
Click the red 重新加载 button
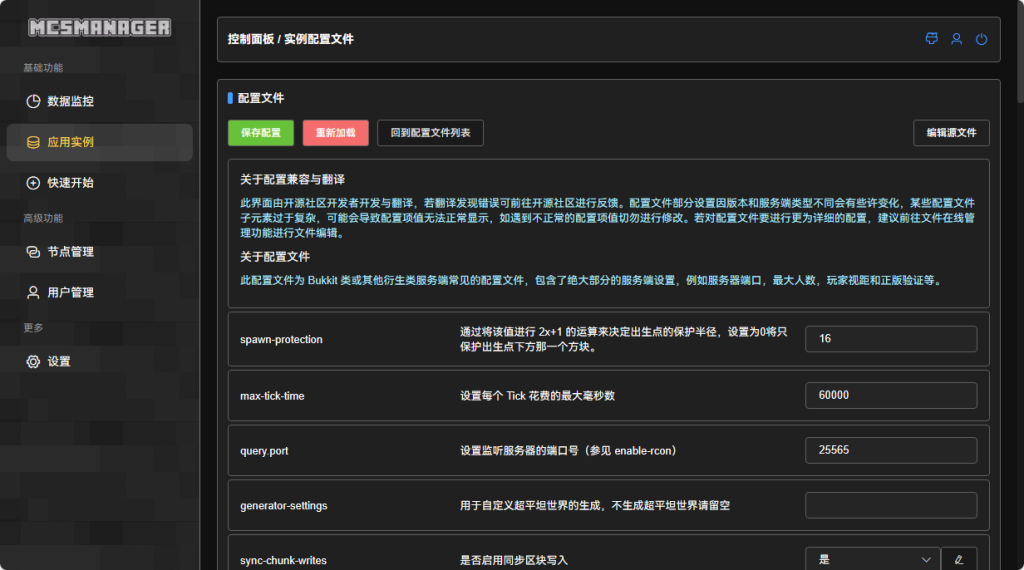[336, 133]
